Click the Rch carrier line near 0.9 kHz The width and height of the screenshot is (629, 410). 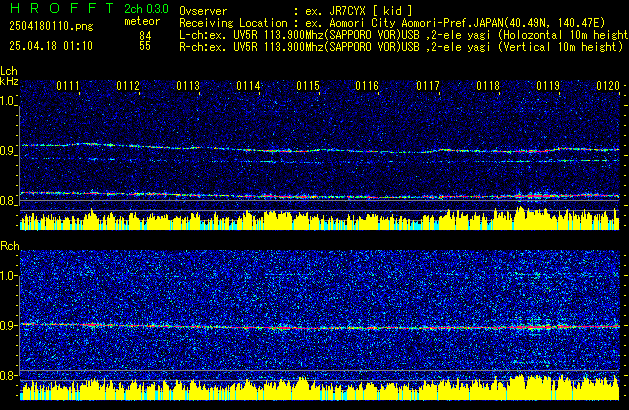pos(320,327)
